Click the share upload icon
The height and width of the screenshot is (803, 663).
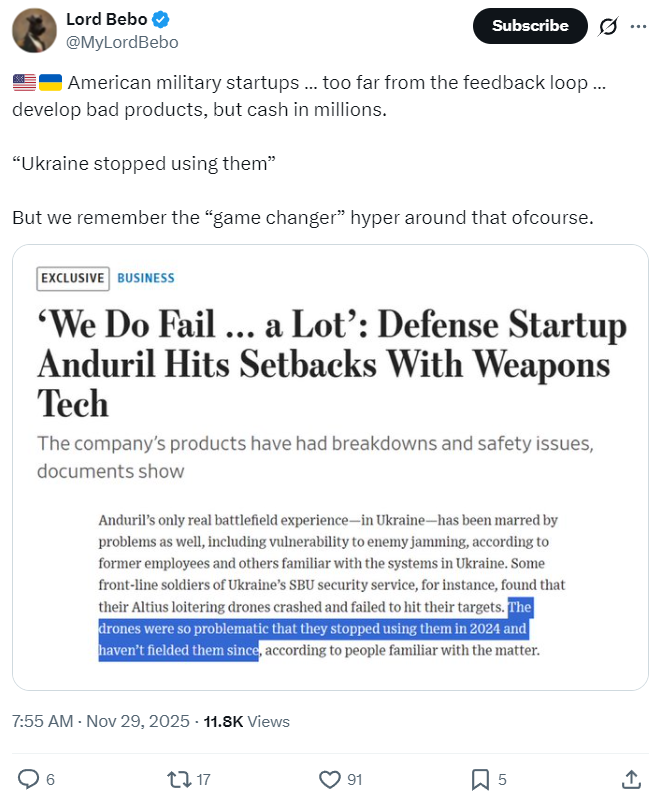pyautogui.click(x=631, y=778)
